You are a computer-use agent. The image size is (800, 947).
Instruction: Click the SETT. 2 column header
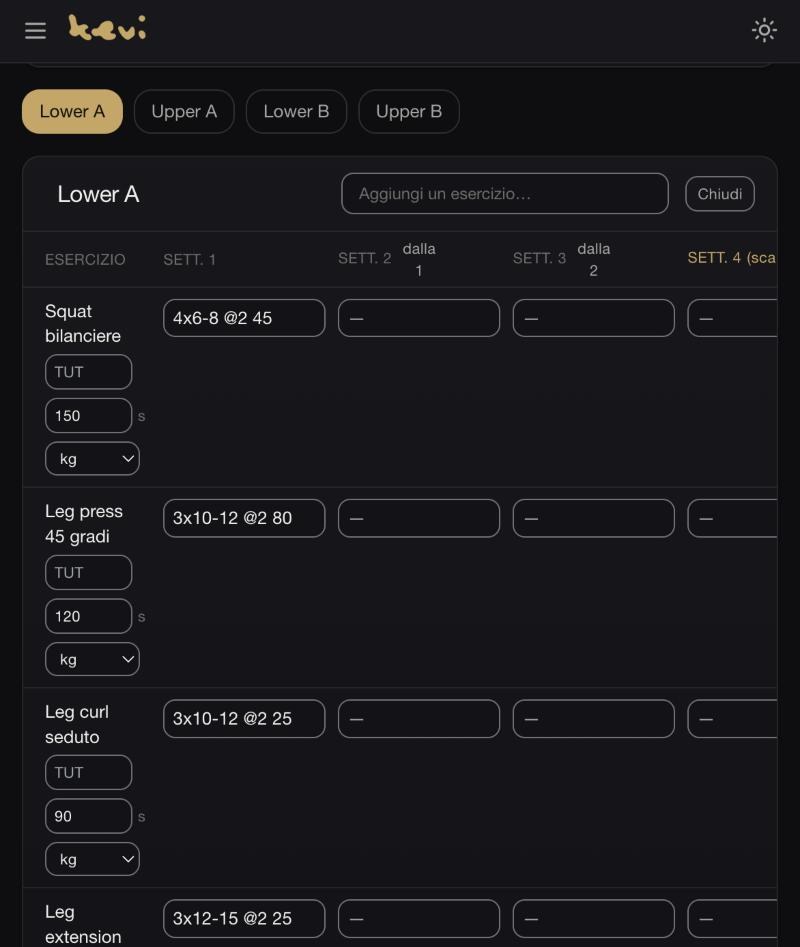tap(364, 258)
